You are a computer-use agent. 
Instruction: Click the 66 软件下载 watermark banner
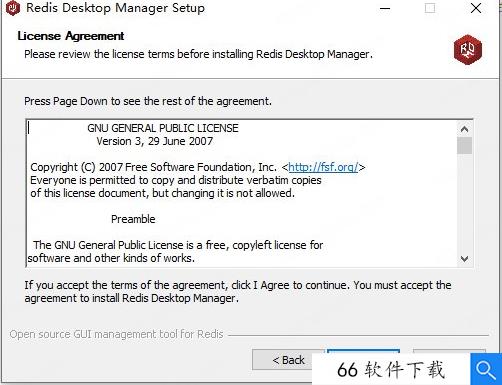coord(391,370)
